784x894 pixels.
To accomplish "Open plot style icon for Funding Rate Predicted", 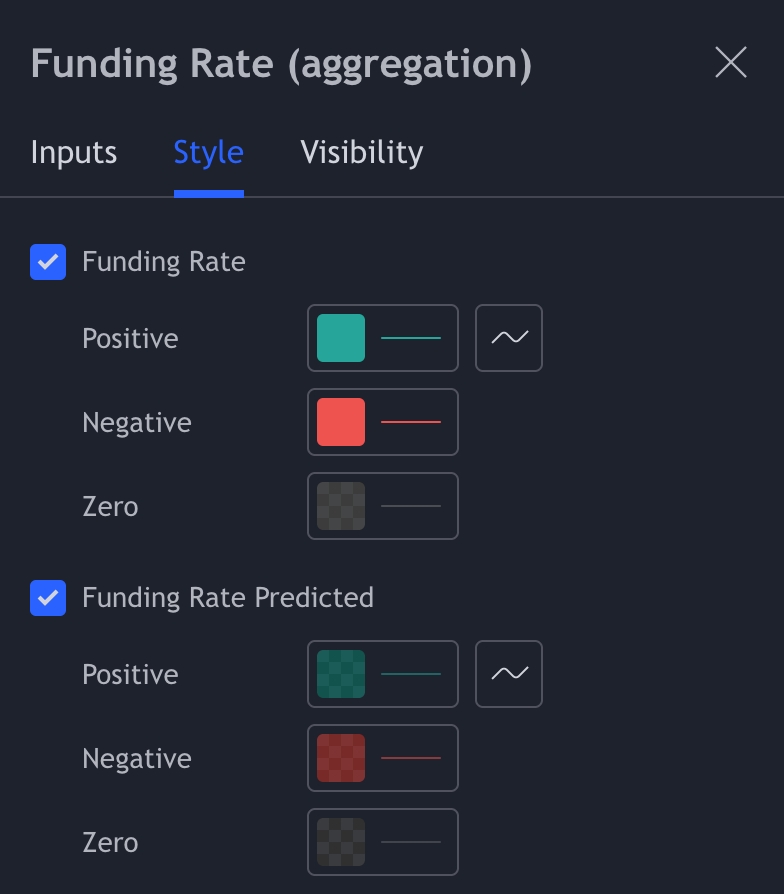I will click(x=509, y=674).
